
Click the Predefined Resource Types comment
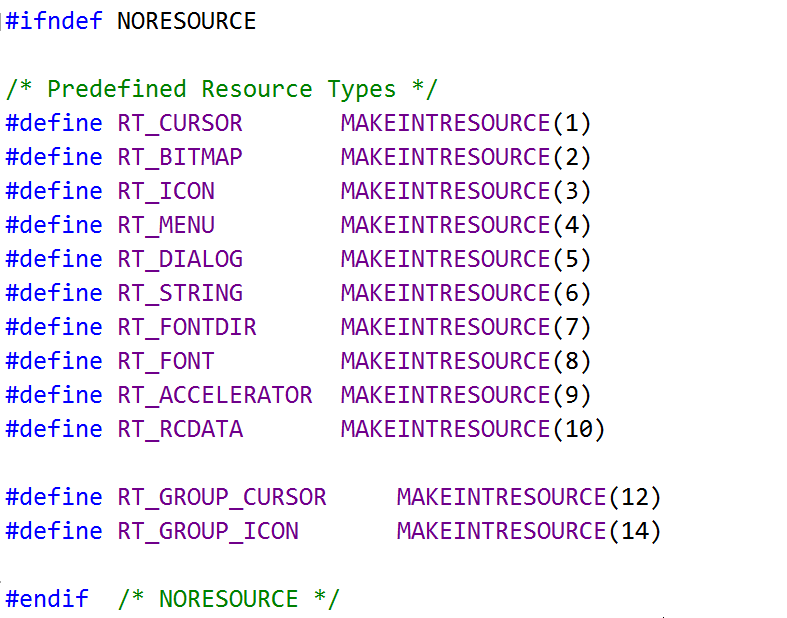click(221, 89)
